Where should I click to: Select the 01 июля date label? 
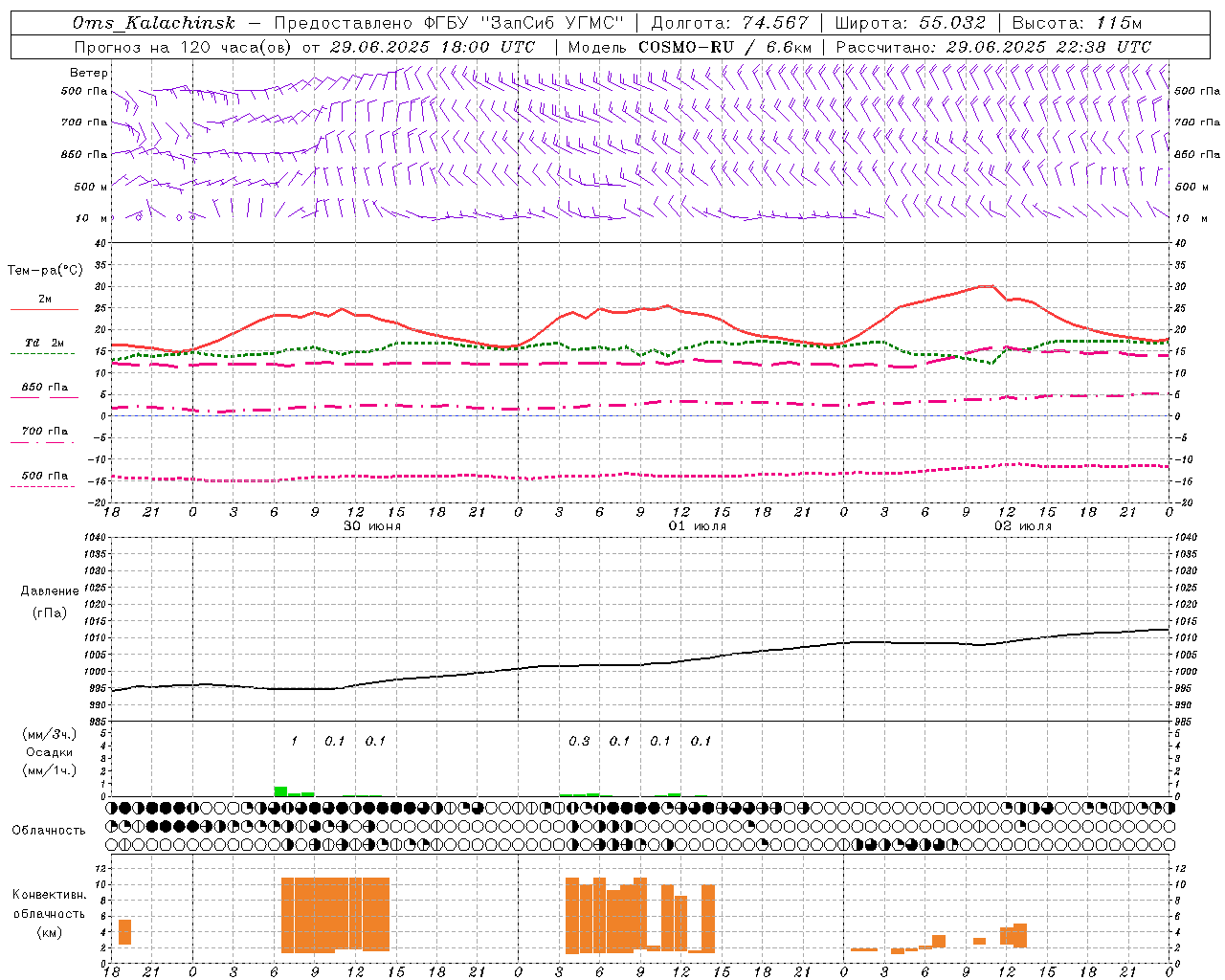coord(698,526)
